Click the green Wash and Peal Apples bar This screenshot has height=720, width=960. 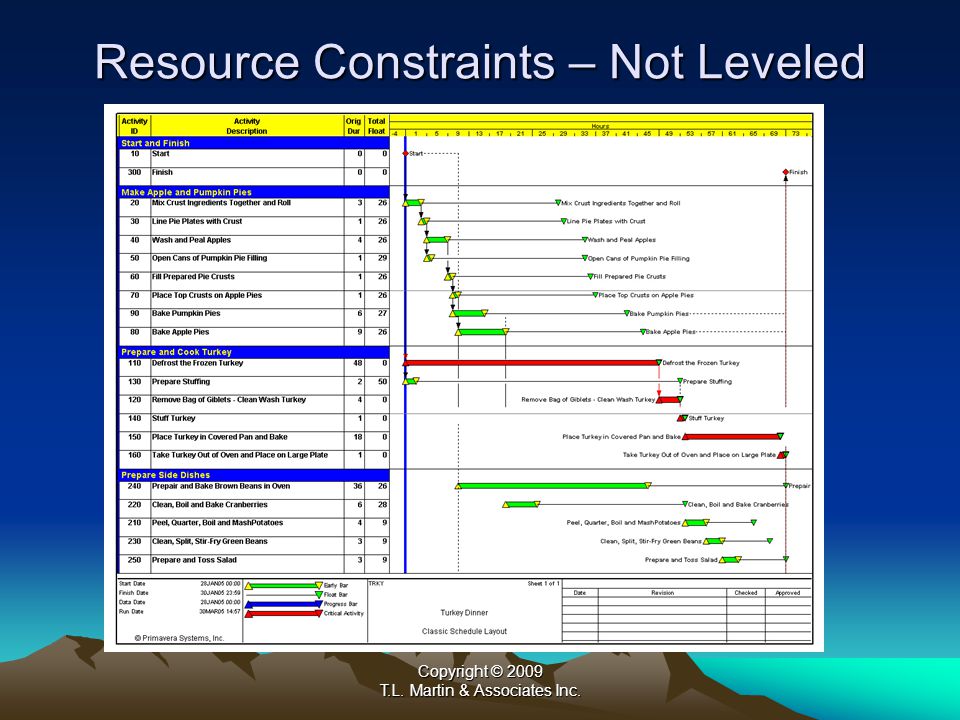click(x=437, y=240)
